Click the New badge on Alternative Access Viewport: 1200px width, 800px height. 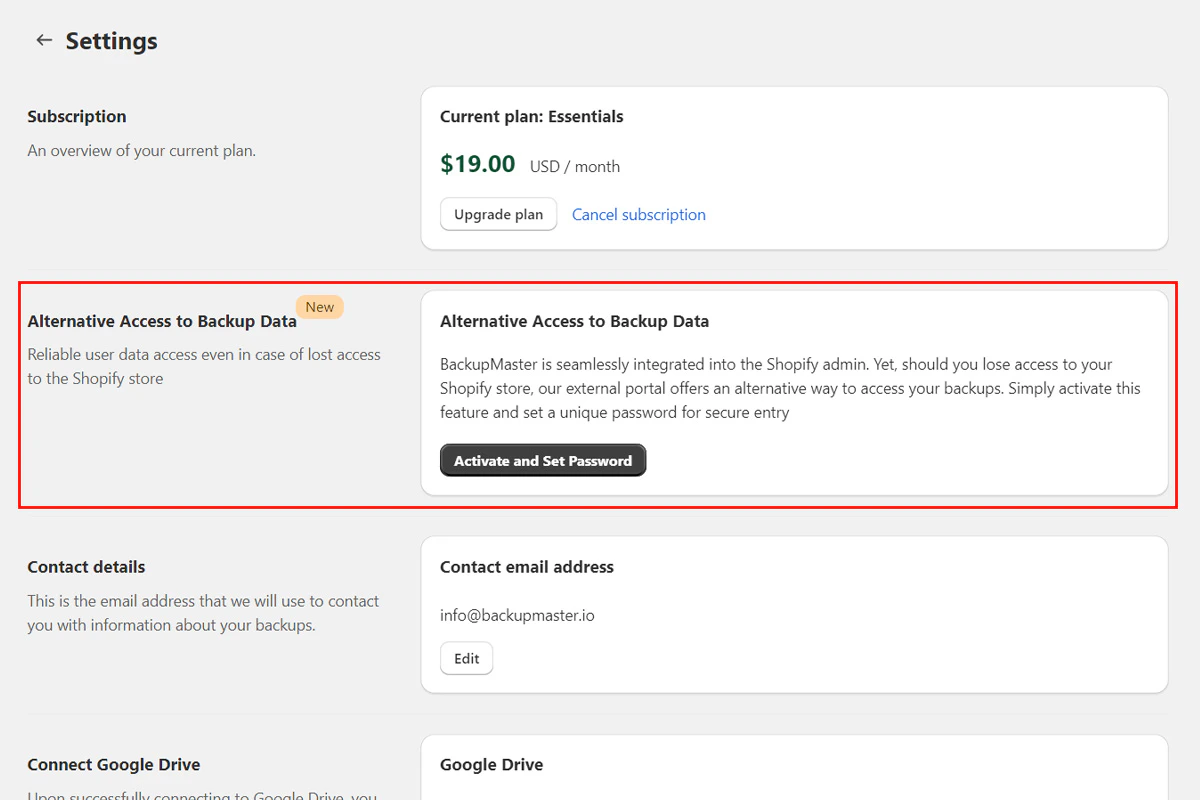click(319, 306)
